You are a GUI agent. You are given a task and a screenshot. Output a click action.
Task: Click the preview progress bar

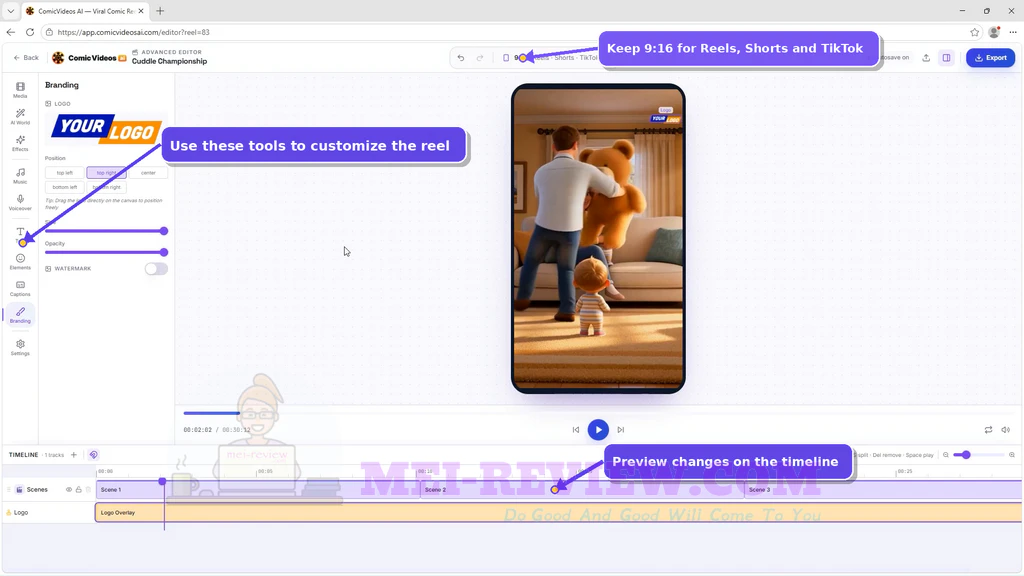(598, 413)
